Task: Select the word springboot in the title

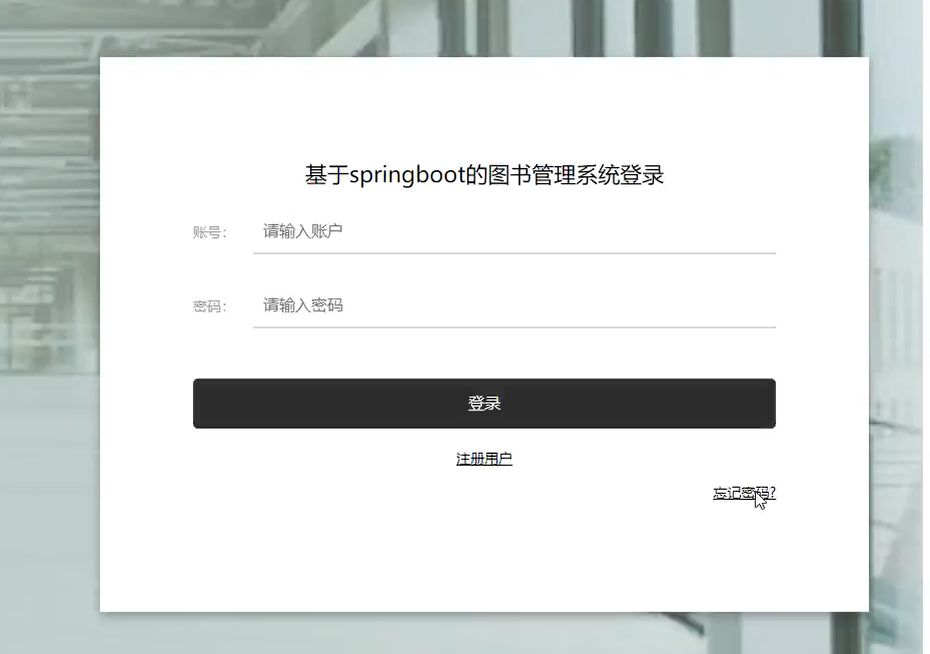Action: click(407, 176)
